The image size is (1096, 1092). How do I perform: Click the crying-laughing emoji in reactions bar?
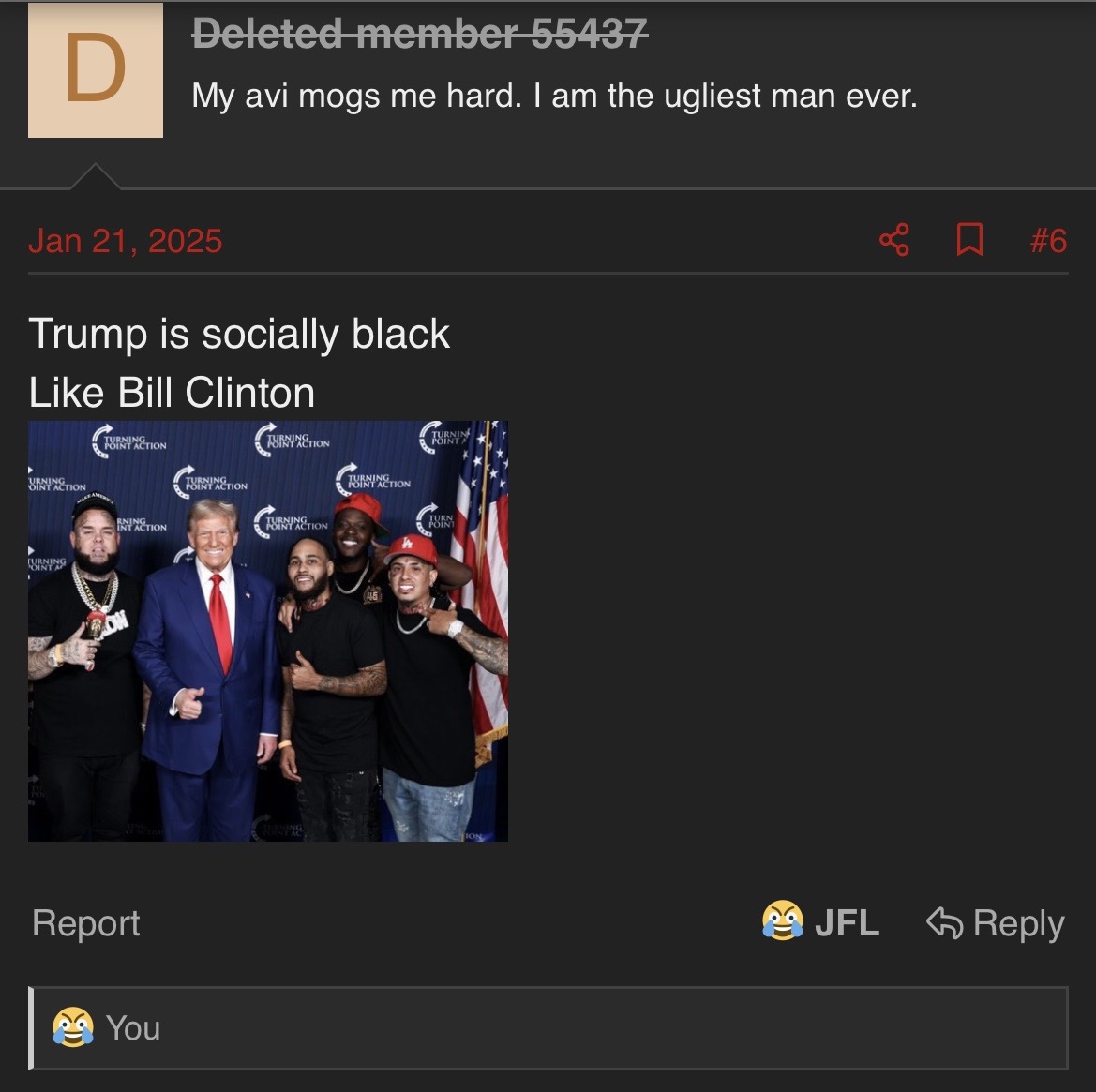click(x=73, y=1027)
